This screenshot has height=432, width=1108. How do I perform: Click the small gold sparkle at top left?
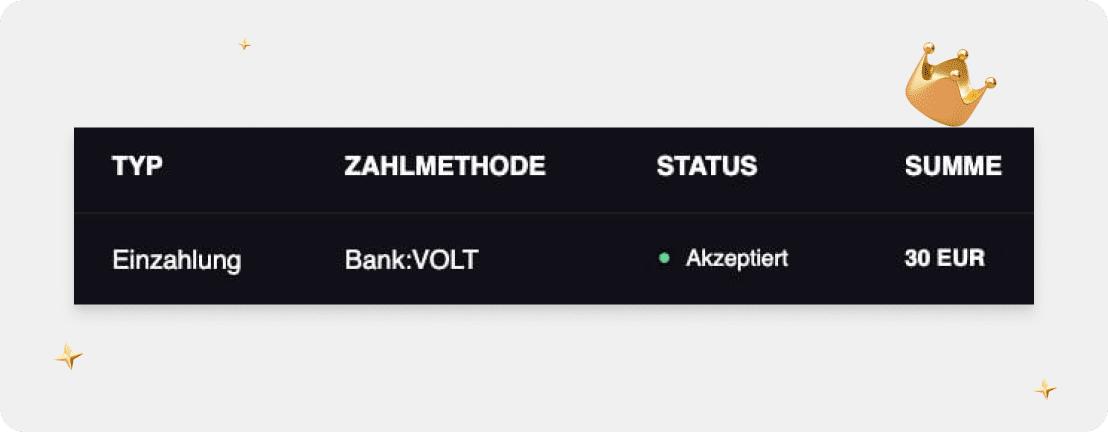tap(244, 45)
